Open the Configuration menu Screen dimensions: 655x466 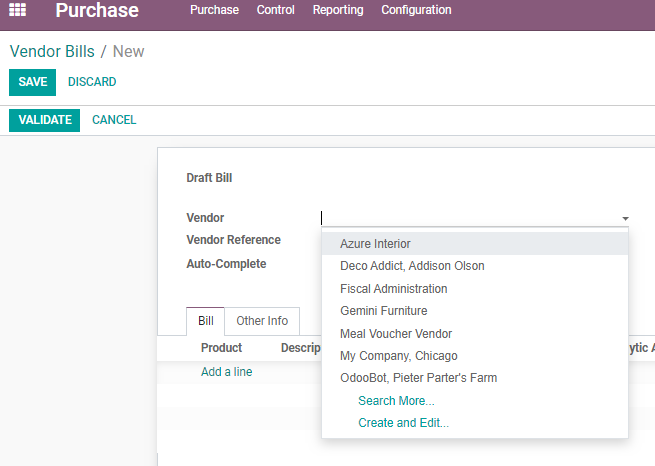416,10
